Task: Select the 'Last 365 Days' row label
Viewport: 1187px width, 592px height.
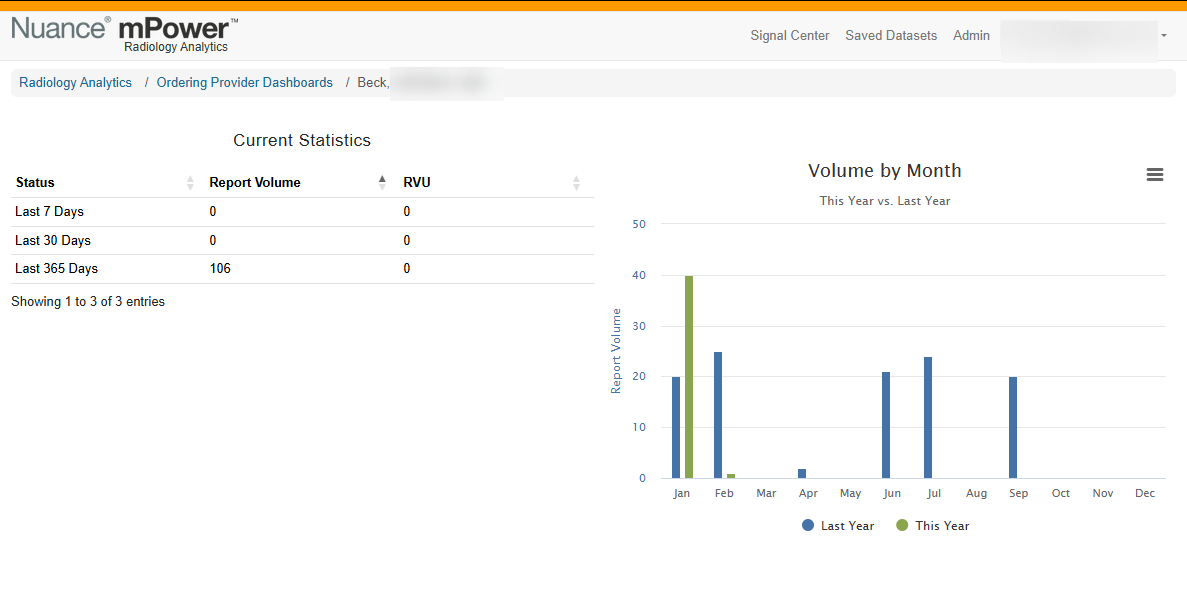Action: coord(56,269)
